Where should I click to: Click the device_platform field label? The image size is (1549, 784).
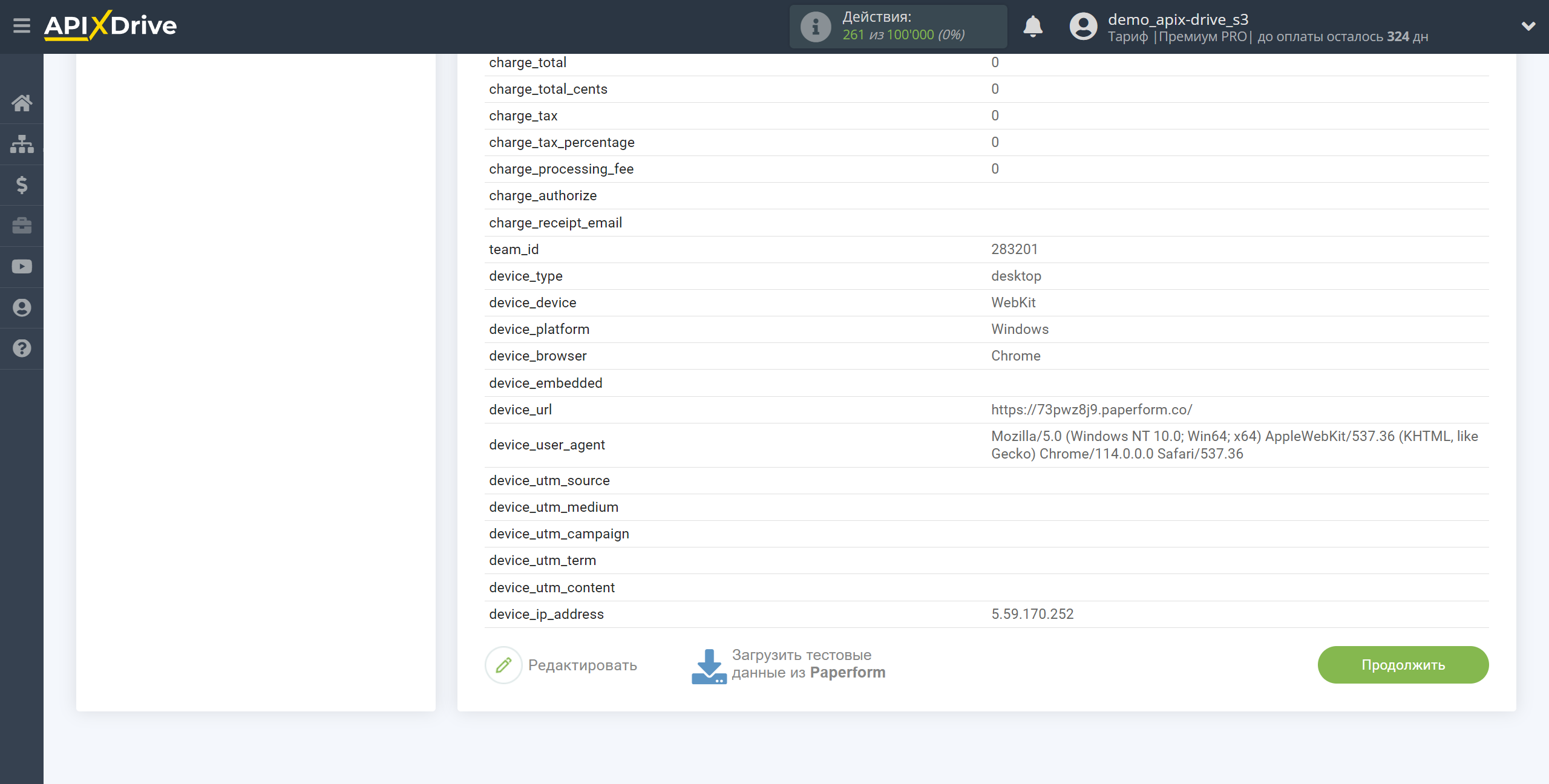point(539,329)
